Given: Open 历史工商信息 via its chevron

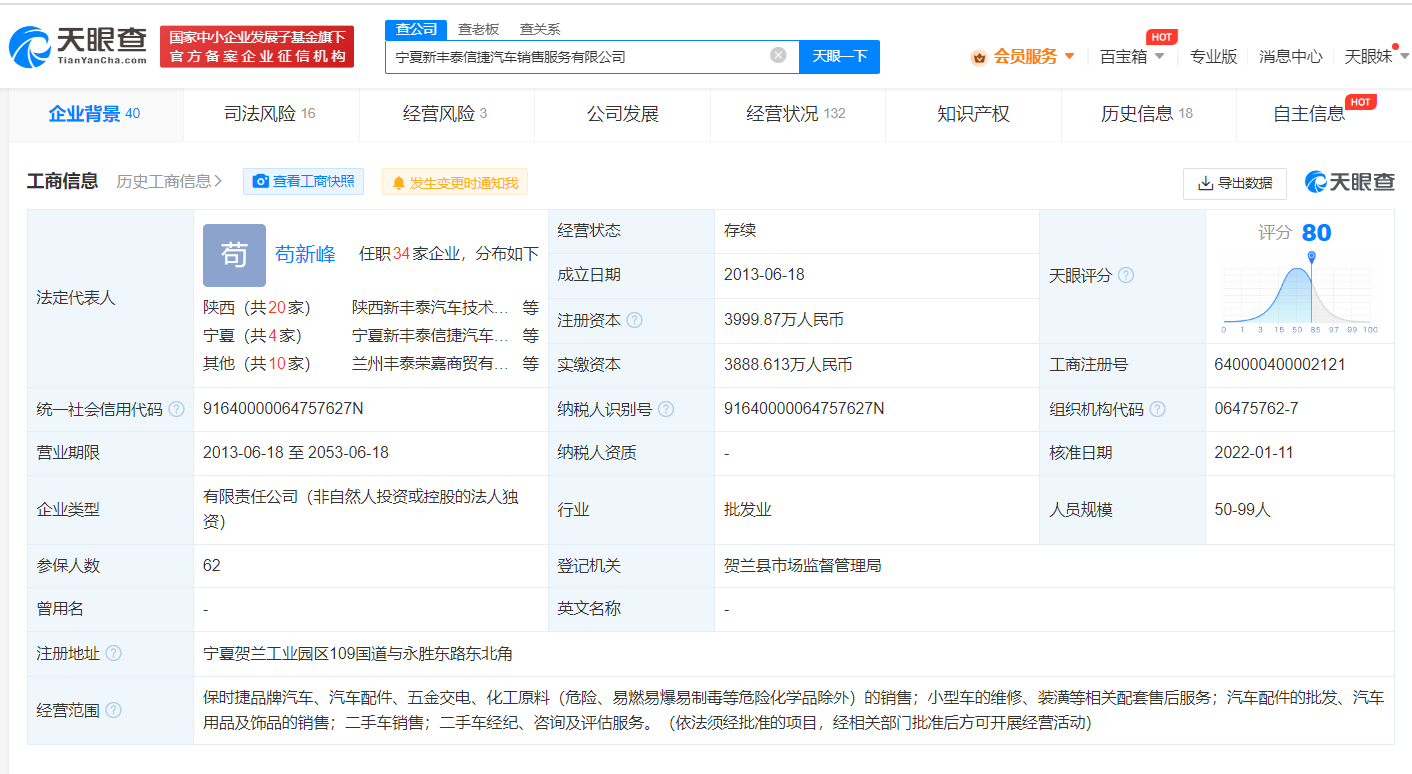Looking at the screenshot, I should [218, 181].
